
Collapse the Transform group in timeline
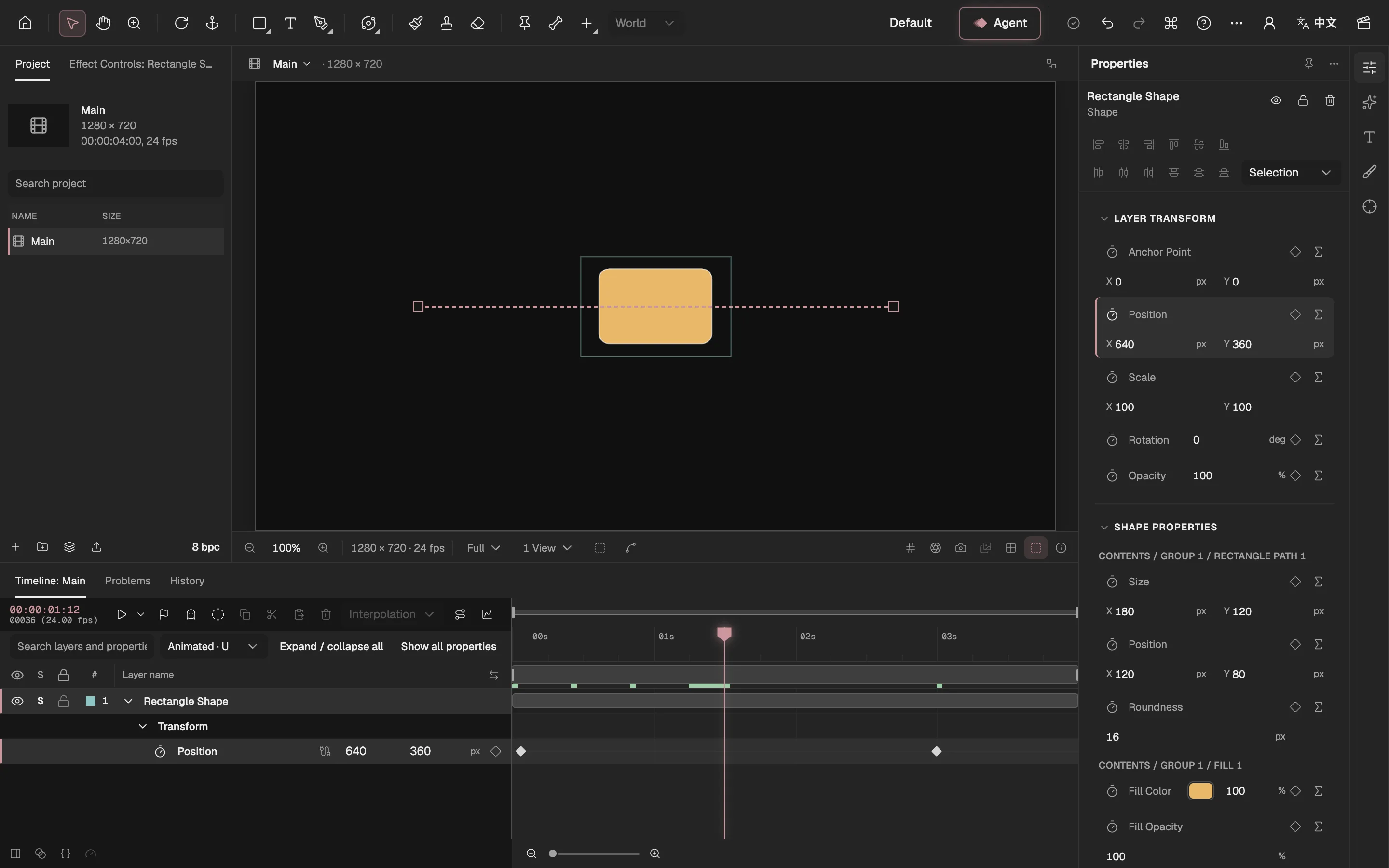click(142, 726)
